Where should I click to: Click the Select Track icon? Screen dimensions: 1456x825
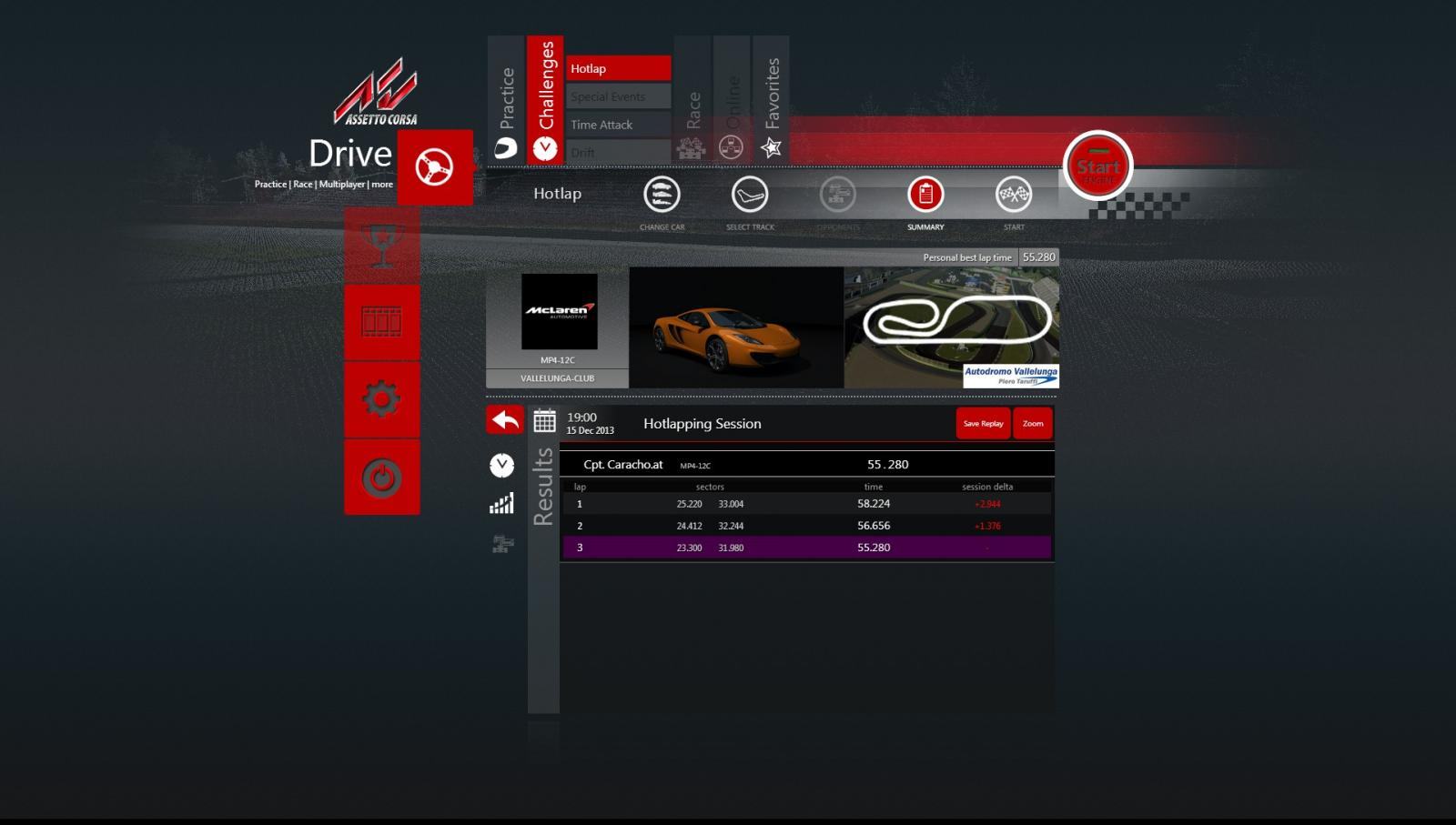tap(750, 194)
